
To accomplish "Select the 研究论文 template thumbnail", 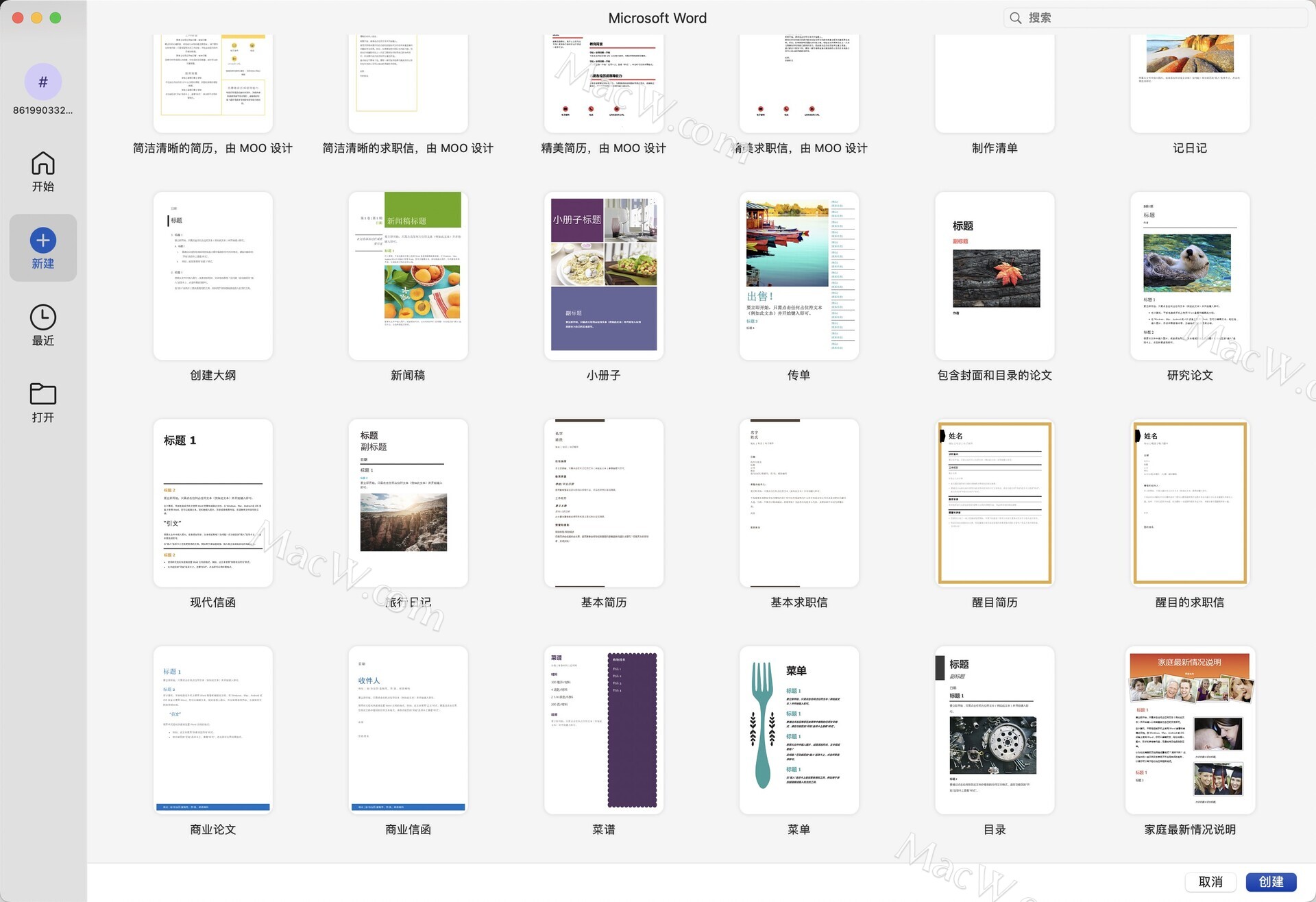I will click(x=1190, y=276).
